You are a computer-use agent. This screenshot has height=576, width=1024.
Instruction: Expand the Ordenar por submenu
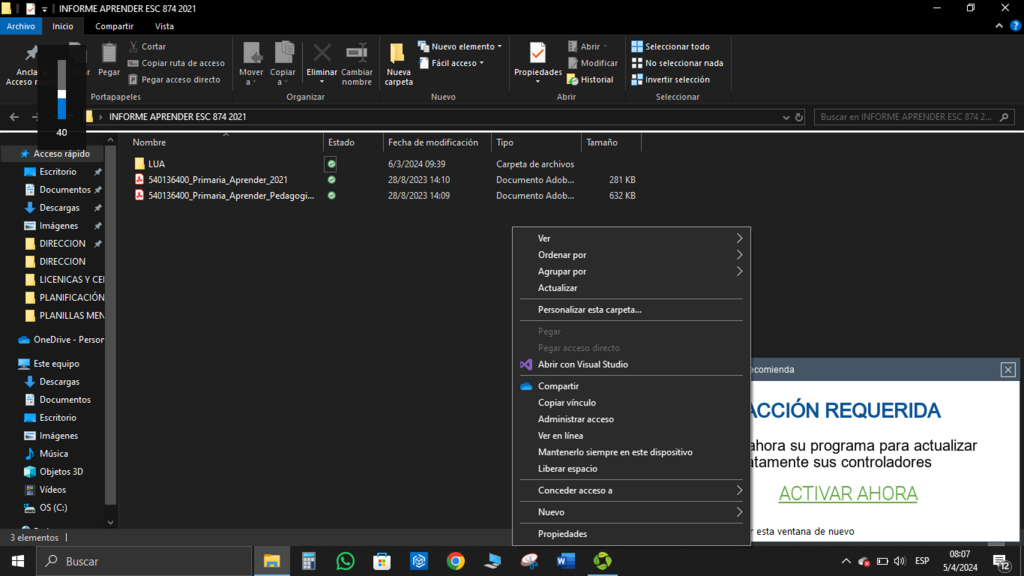tap(632, 255)
